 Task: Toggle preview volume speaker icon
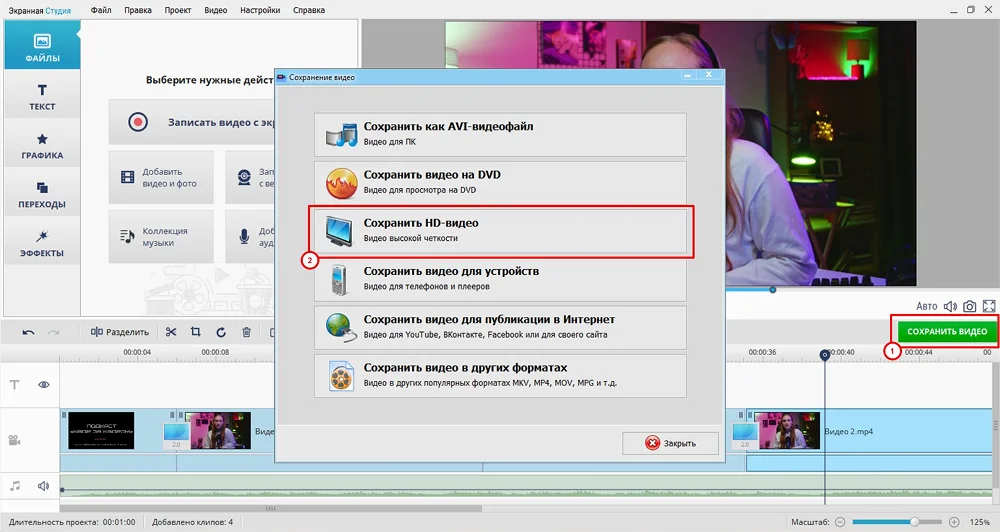pyautogui.click(x=948, y=306)
